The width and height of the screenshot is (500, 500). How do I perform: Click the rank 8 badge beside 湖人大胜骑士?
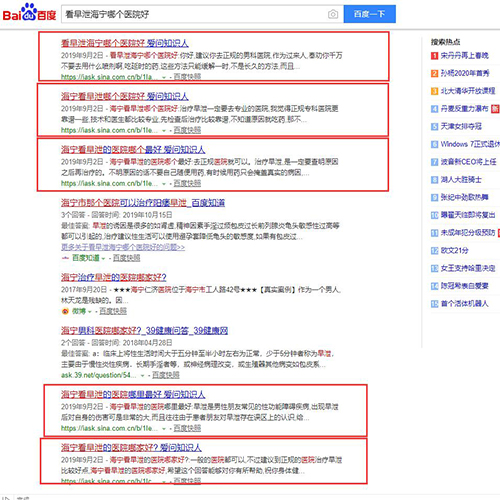434,180
